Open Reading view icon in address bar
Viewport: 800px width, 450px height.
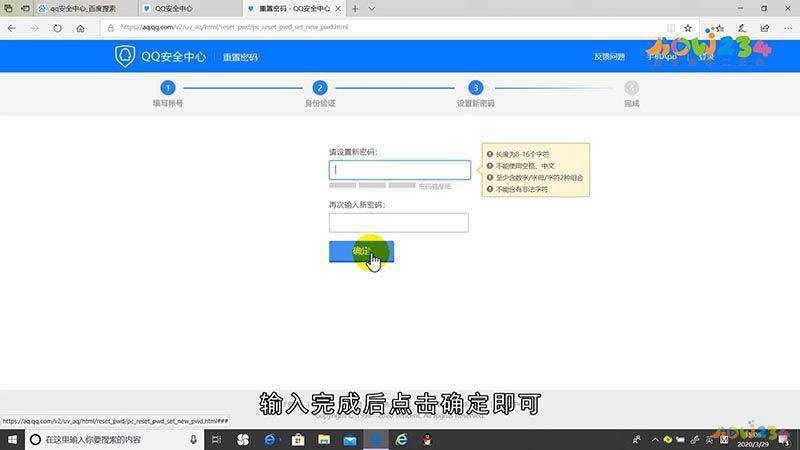tap(671, 28)
